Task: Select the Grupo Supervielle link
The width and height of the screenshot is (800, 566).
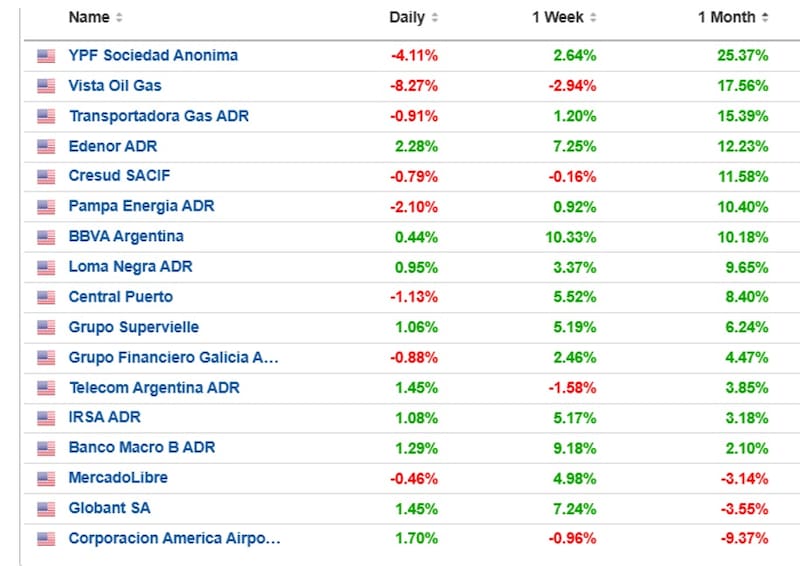Action: click(x=133, y=327)
